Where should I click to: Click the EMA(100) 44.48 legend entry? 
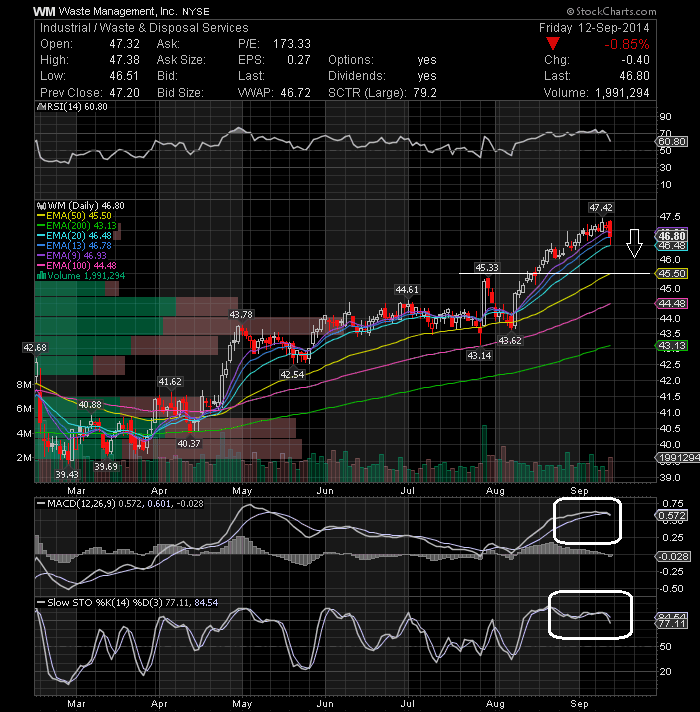click(x=77, y=266)
